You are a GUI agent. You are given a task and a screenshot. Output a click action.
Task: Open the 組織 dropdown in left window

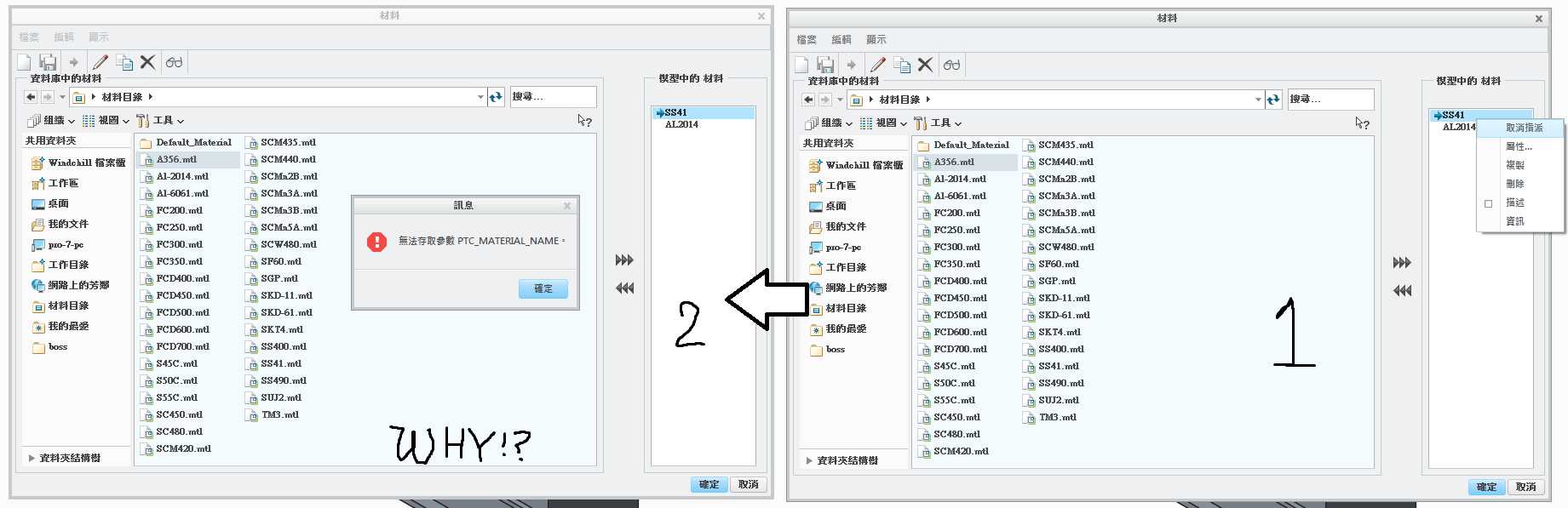(51, 121)
